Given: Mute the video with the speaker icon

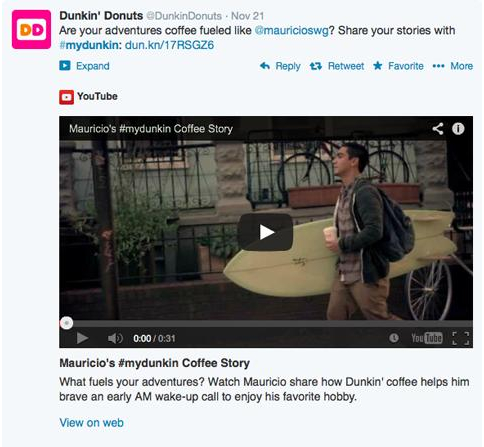Looking at the screenshot, I should point(115,338).
